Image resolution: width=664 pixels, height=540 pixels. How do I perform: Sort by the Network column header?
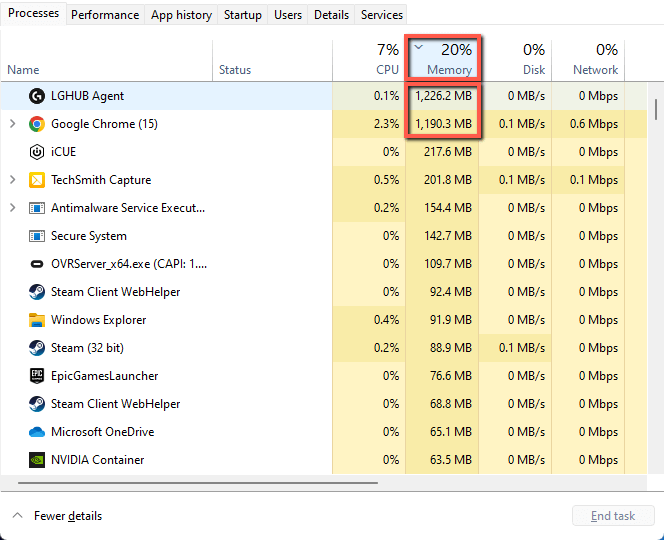point(588,60)
